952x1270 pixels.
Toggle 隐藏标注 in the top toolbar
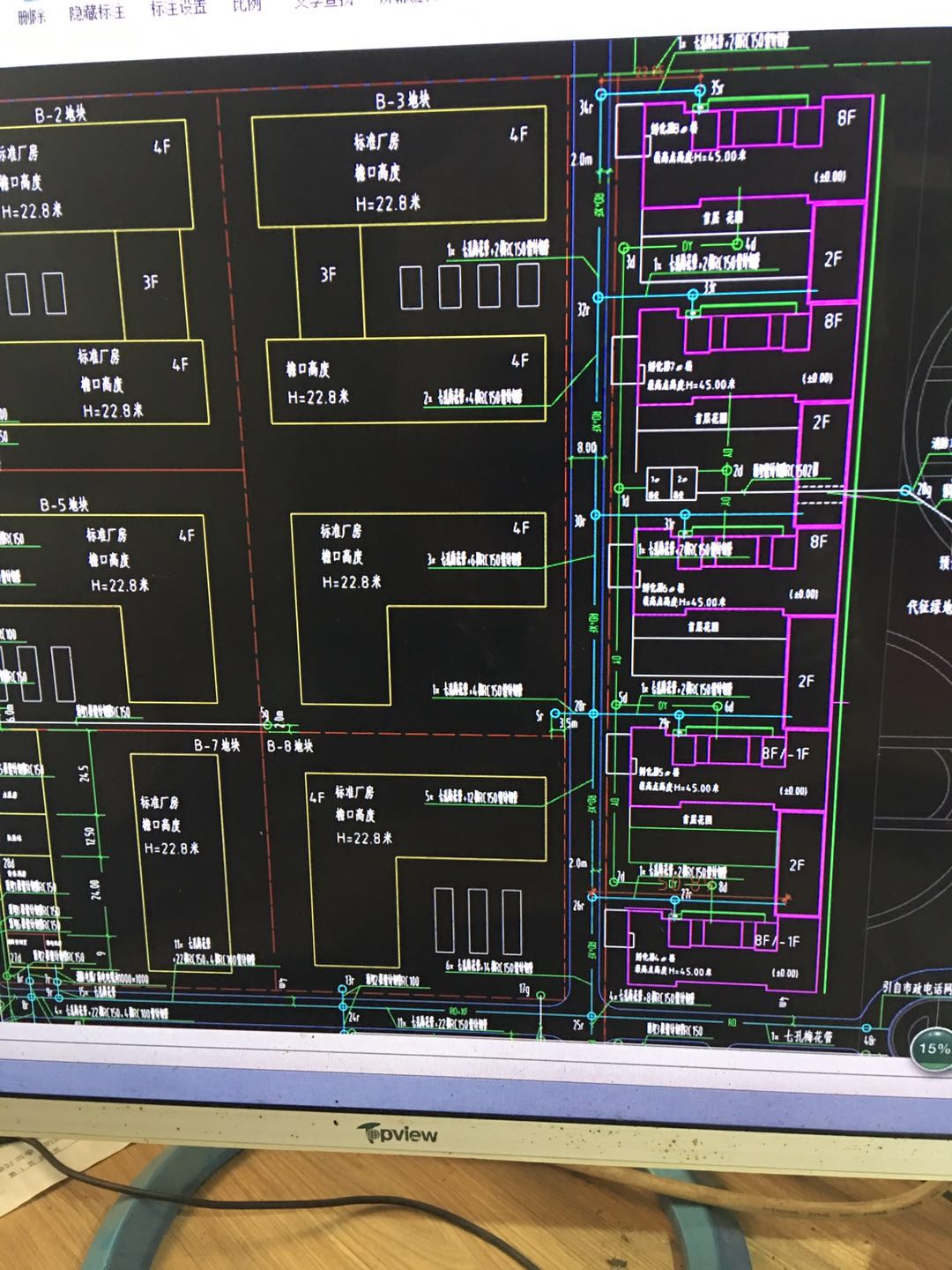(x=97, y=12)
